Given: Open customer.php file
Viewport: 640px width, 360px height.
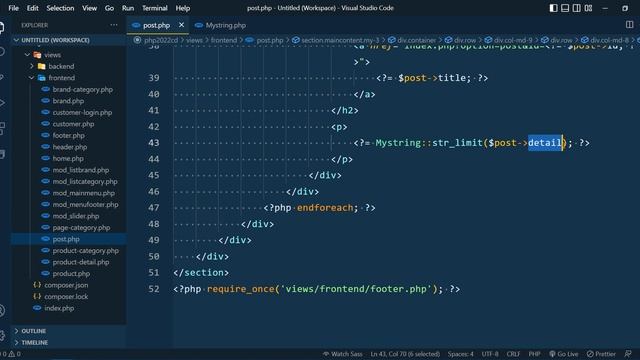Looking at the screenshot, I should click(x=73, y=124).
